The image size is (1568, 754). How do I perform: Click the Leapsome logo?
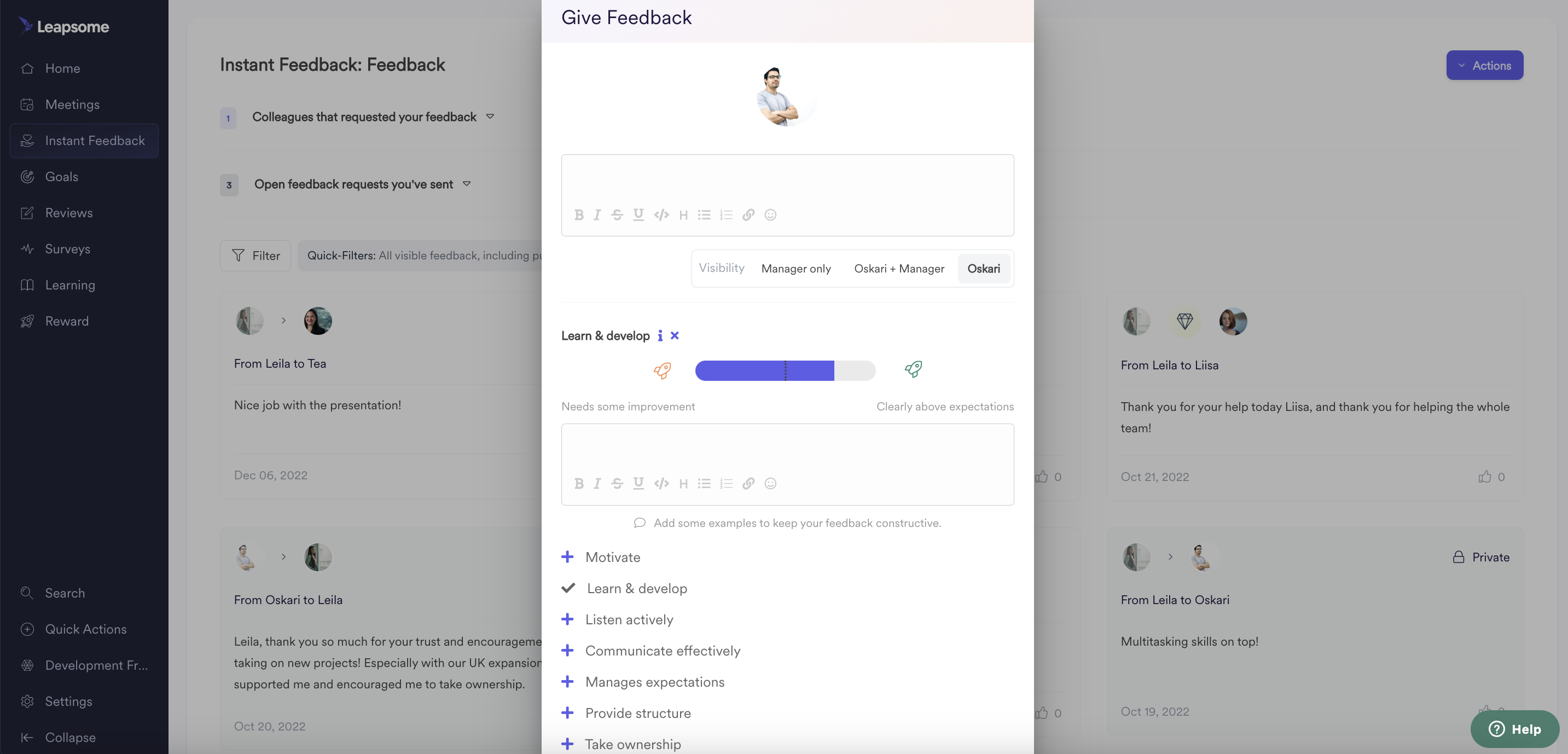click(63, 26)
